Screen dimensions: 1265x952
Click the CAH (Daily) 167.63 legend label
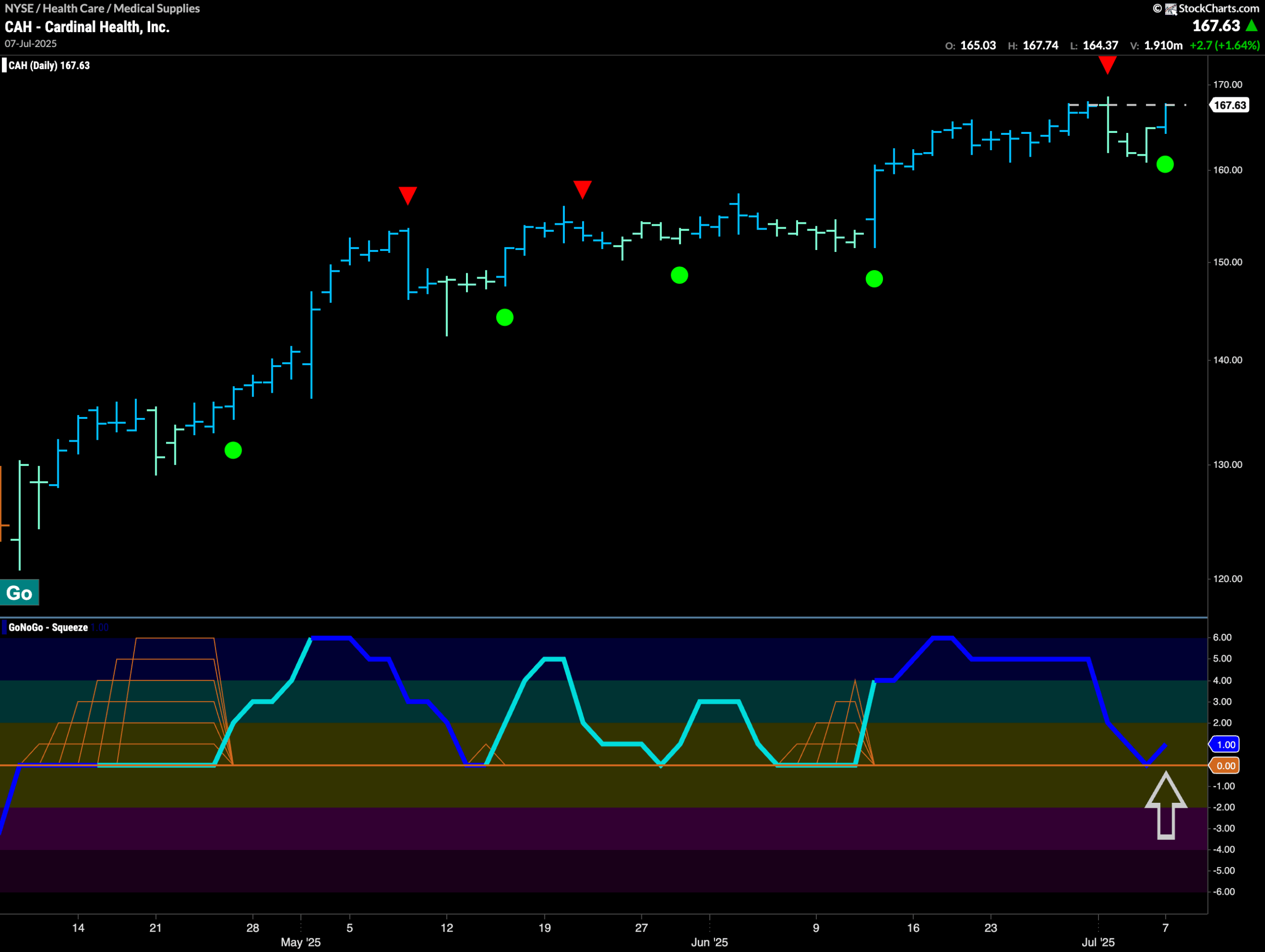click(49, 65)
